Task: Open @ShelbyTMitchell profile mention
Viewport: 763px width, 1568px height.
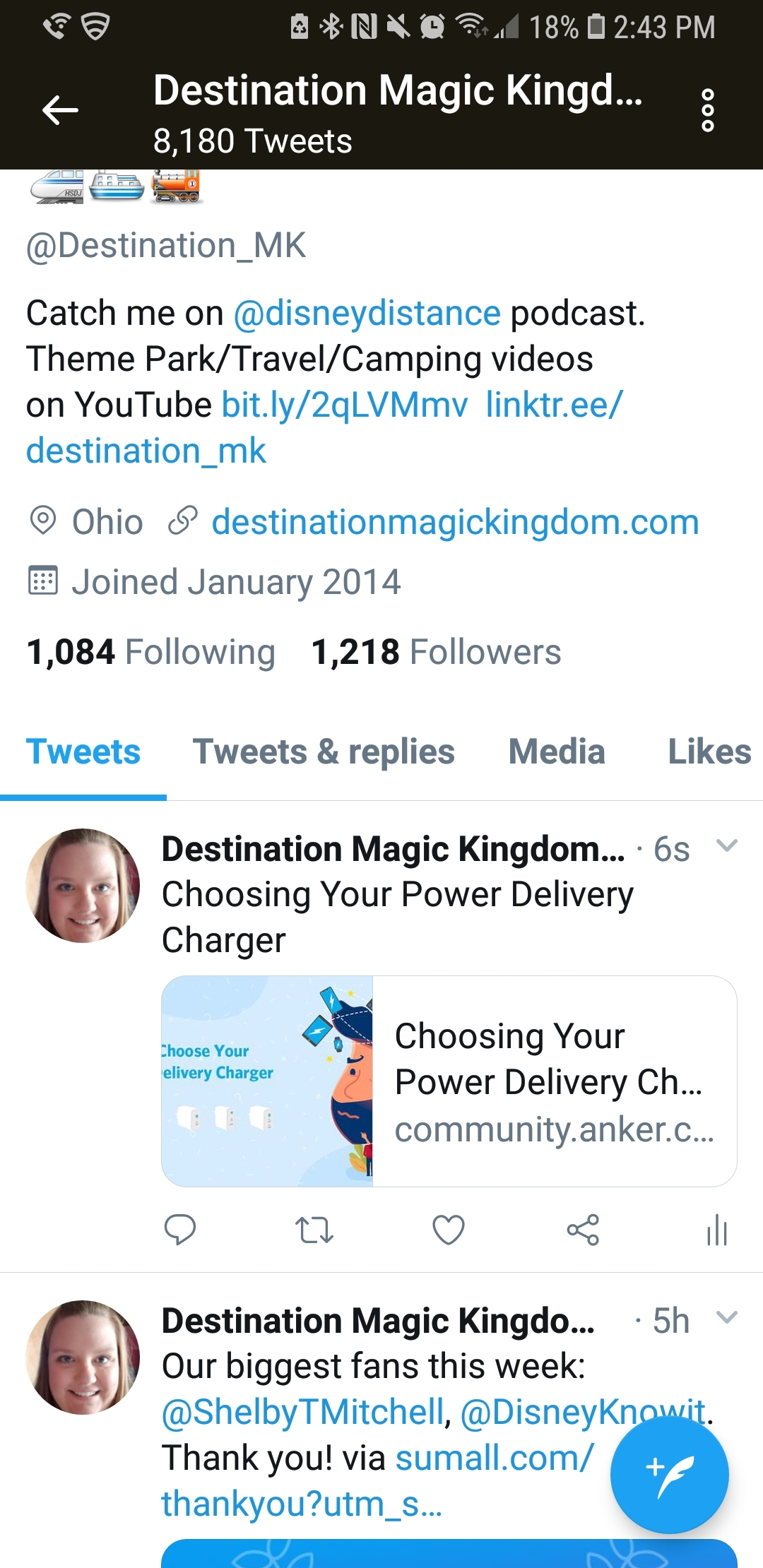Action: [x=303, y=1412]
